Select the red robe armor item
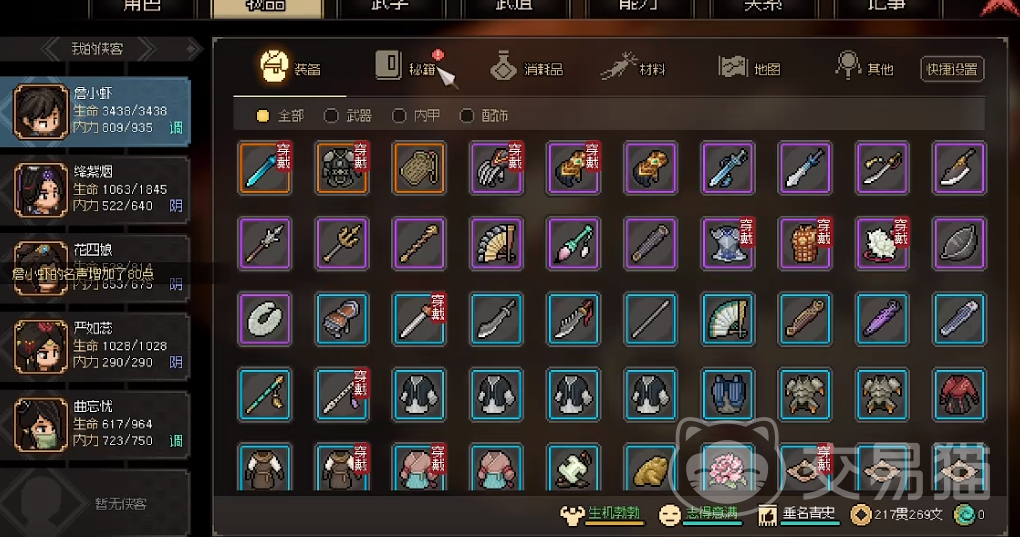The height and width of the screenshot is (537, 1020). click(x=959, y=395)
